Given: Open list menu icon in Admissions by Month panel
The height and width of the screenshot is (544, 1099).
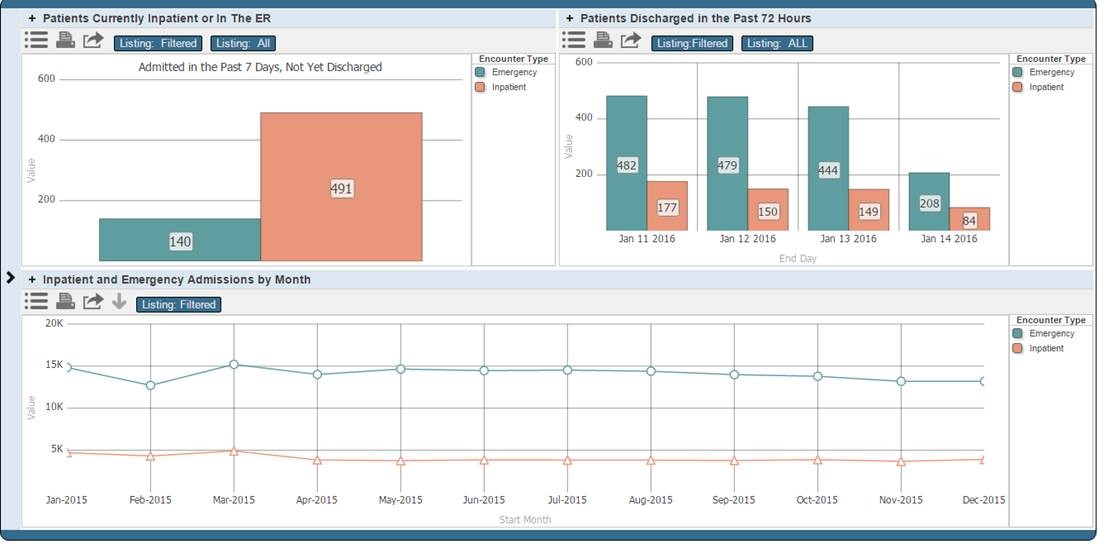Looking at the screenshot, I should click(36, 301).
